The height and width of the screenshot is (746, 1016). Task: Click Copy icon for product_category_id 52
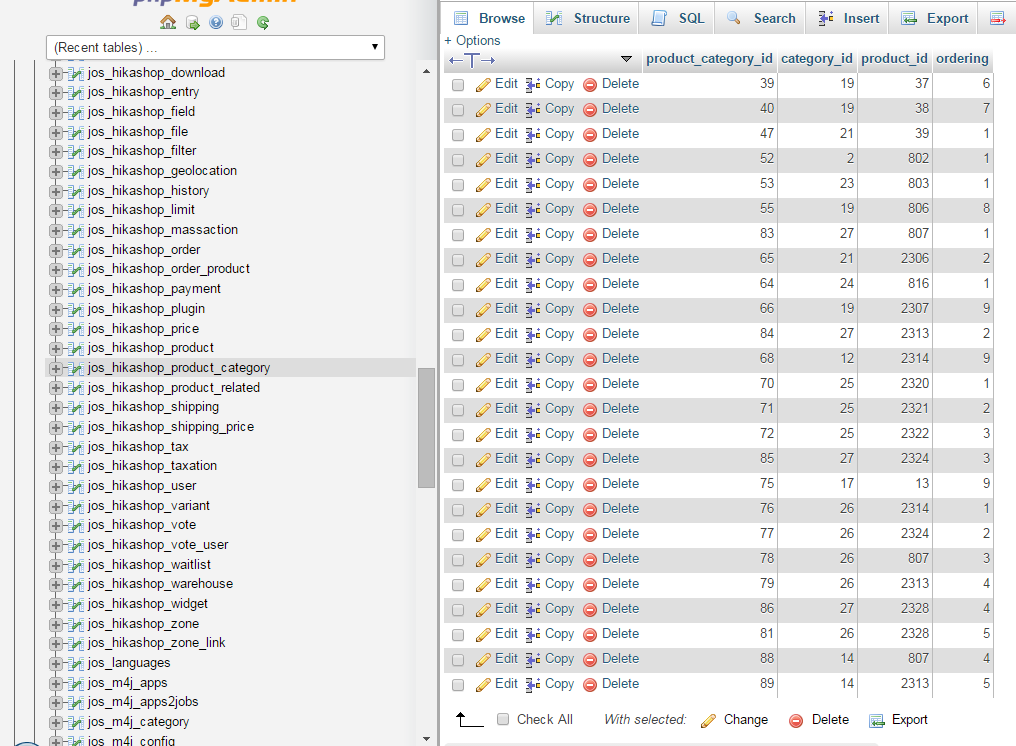pos(533,160)
